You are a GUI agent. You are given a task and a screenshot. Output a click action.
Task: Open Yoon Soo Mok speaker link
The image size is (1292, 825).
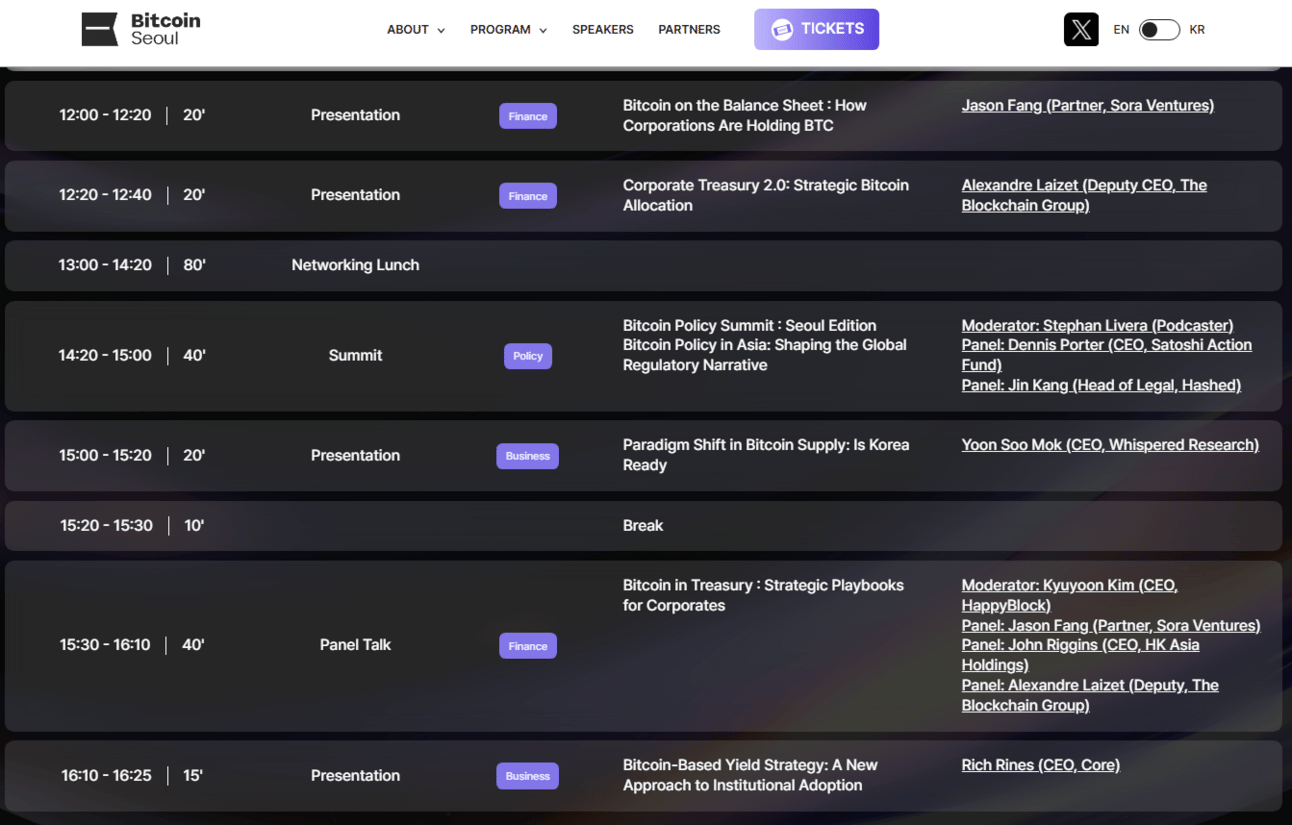click(1110, 445)
